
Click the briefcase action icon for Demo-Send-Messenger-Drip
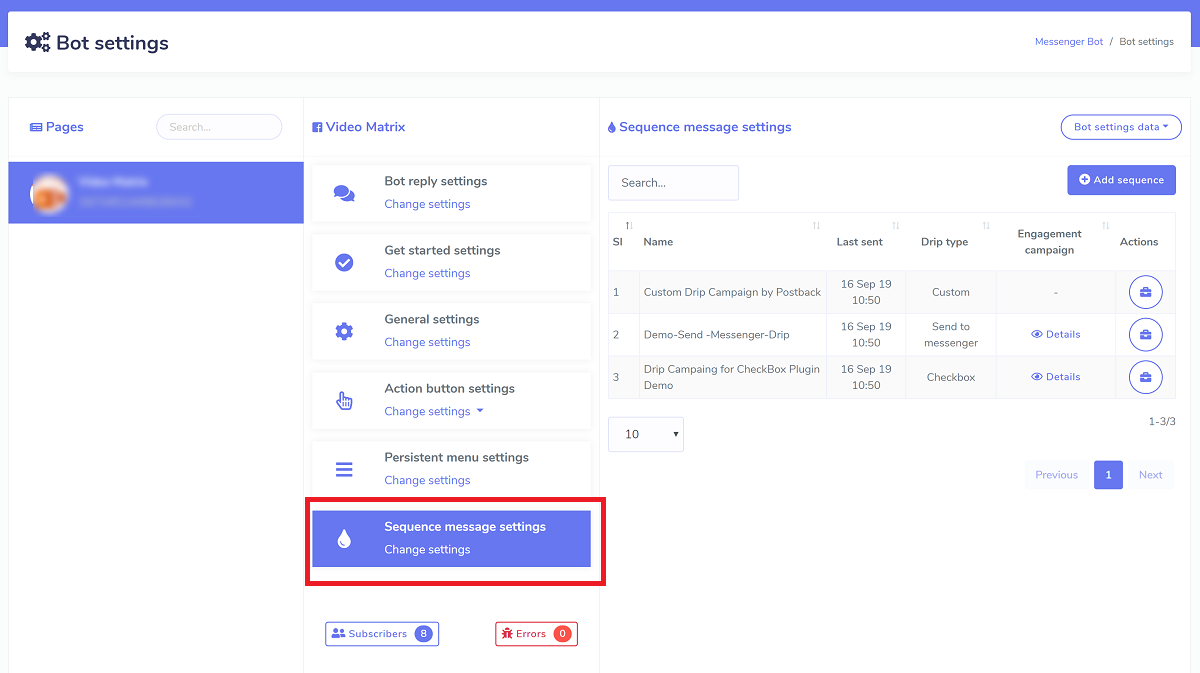(1145, 334)
